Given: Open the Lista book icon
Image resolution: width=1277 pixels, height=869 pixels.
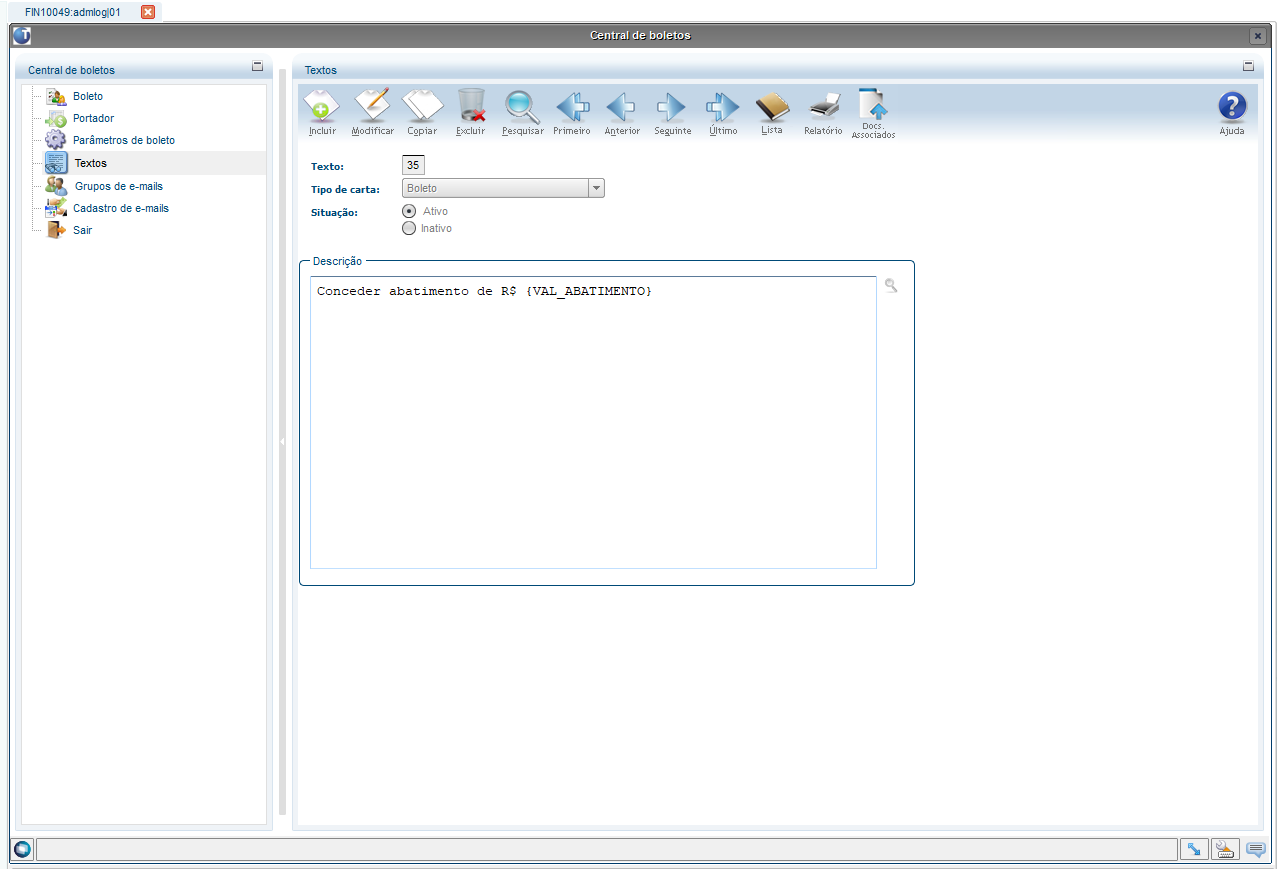Looking at the screenshot, I should (772, 105).
